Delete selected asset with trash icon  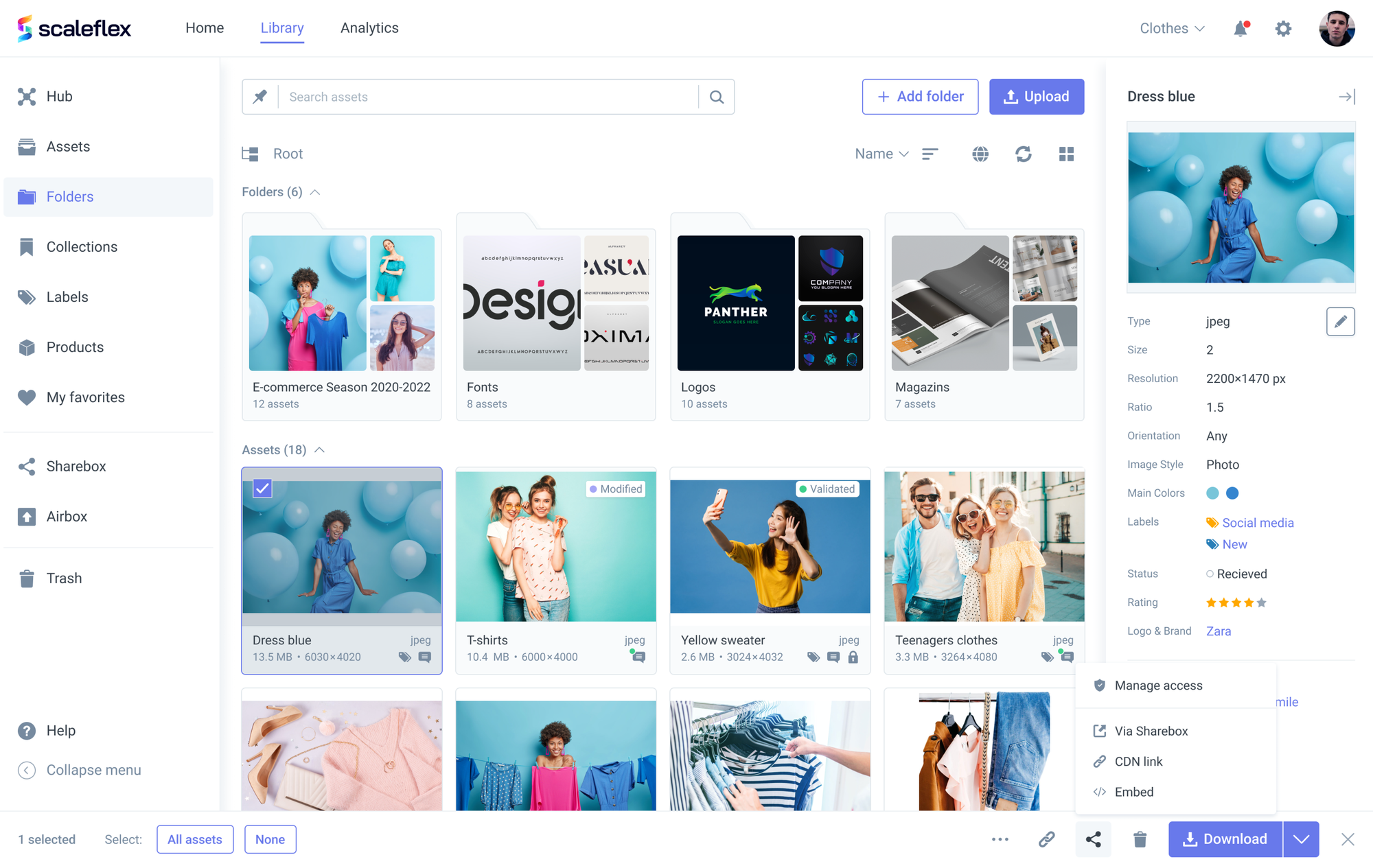(x=1140, y=839)
